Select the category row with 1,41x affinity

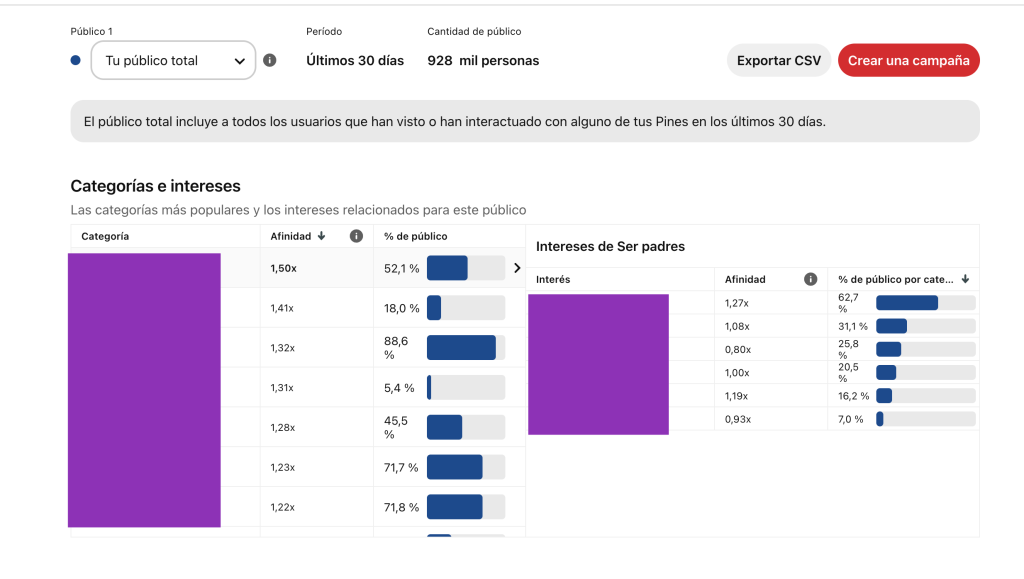300,308
